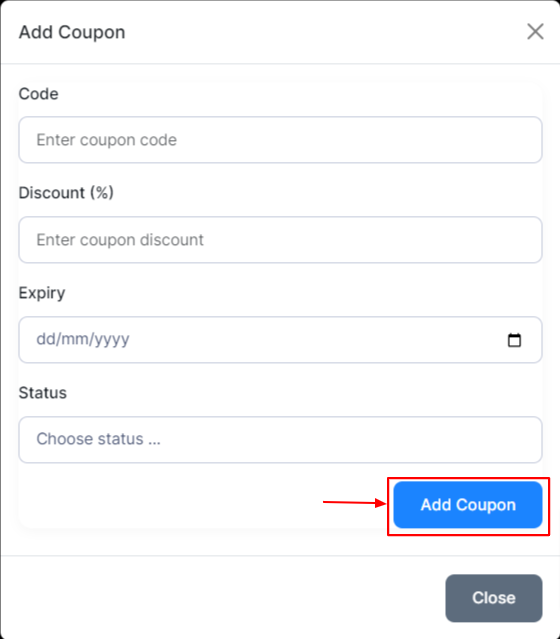Close the dialog with the X icon
560x639 pixels.
(535, 32)
